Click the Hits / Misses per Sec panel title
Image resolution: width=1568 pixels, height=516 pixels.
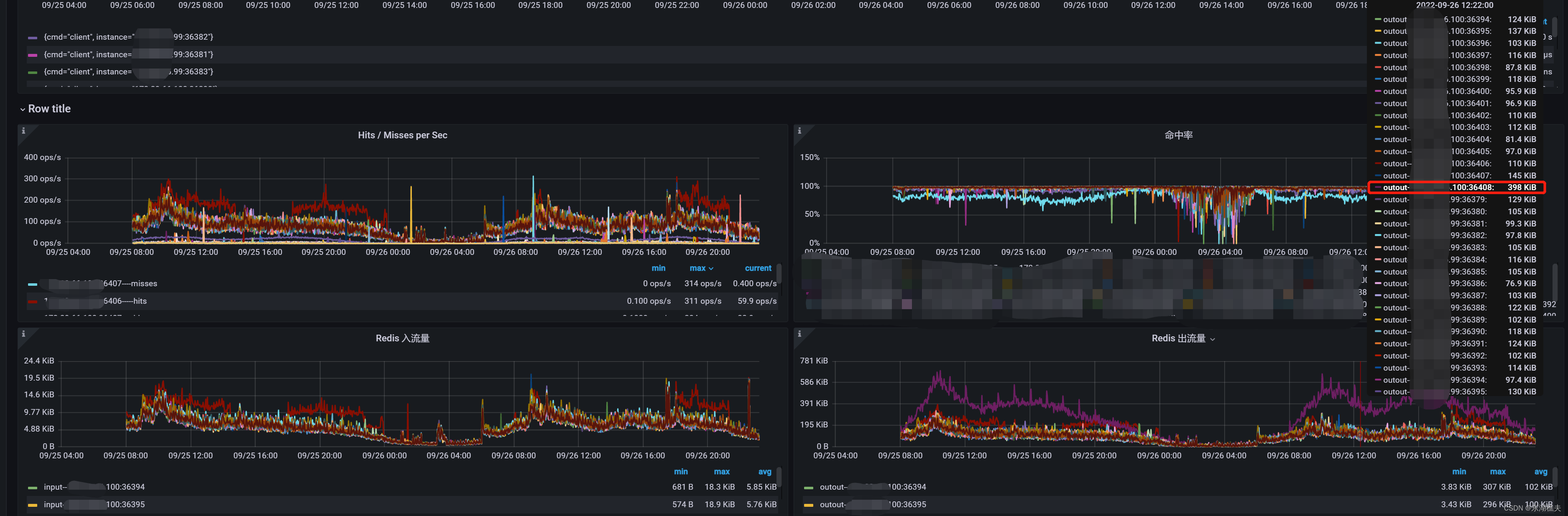tap(402, 135)
